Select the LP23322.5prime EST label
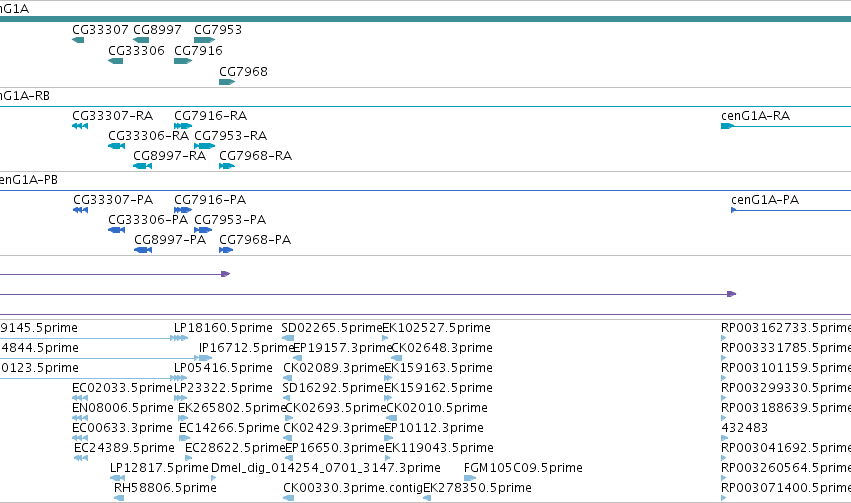This screenshot has height=503, width=851. [223, 388]
